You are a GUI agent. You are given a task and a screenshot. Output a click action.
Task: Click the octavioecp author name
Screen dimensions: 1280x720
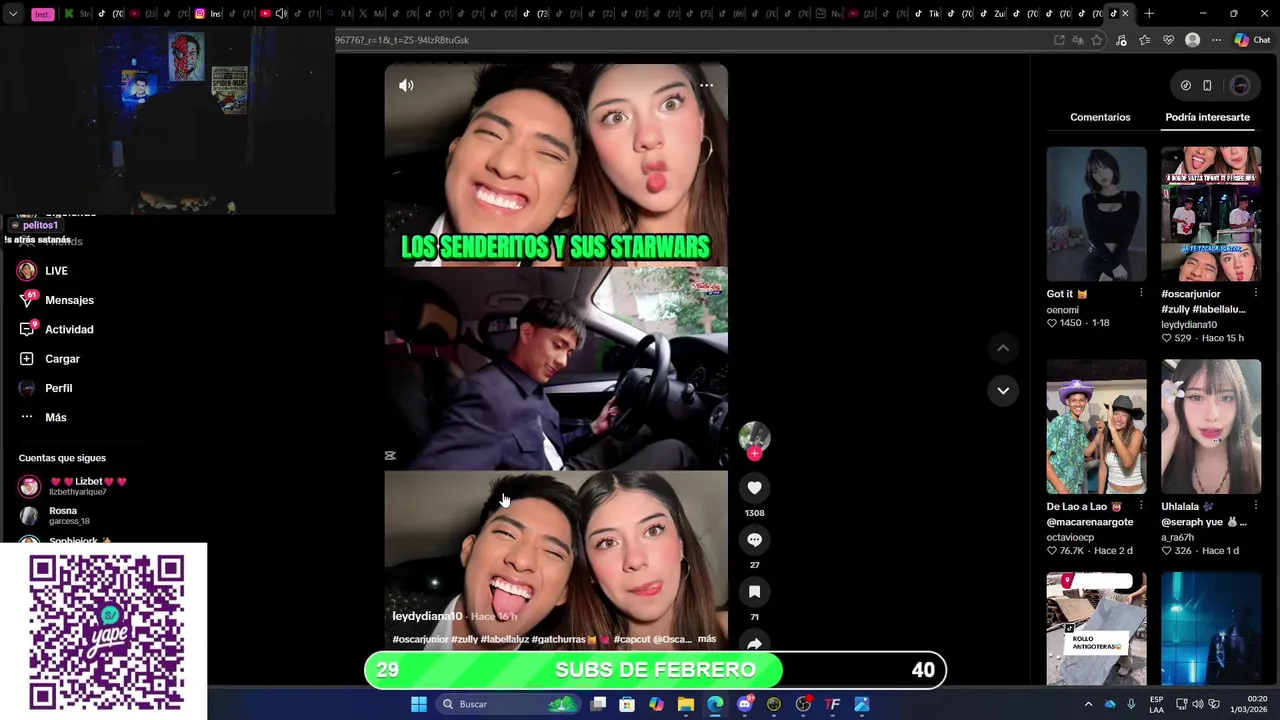point(1070,537)
